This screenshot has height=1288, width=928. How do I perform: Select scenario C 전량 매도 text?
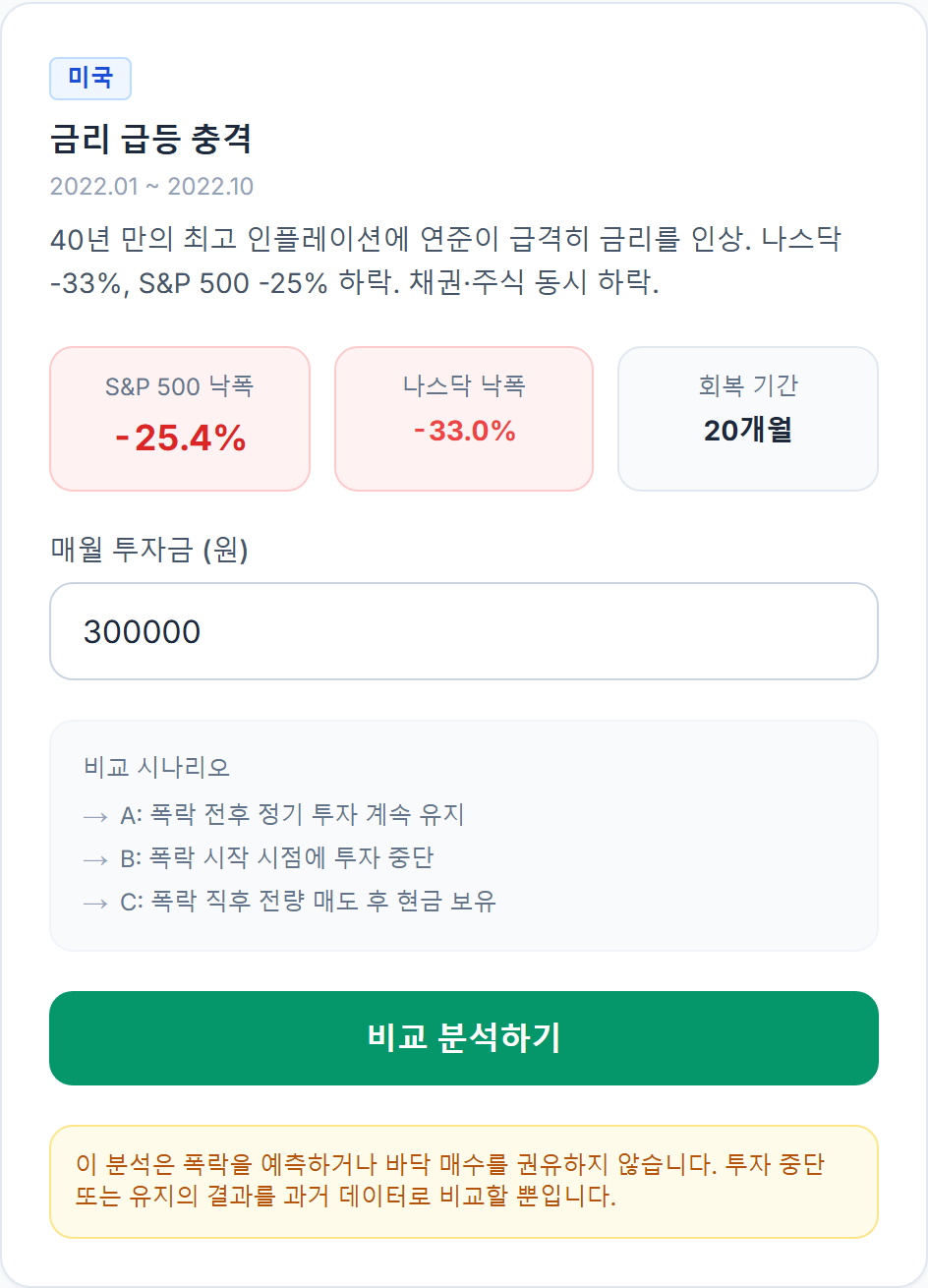click(x=308, y=902)
